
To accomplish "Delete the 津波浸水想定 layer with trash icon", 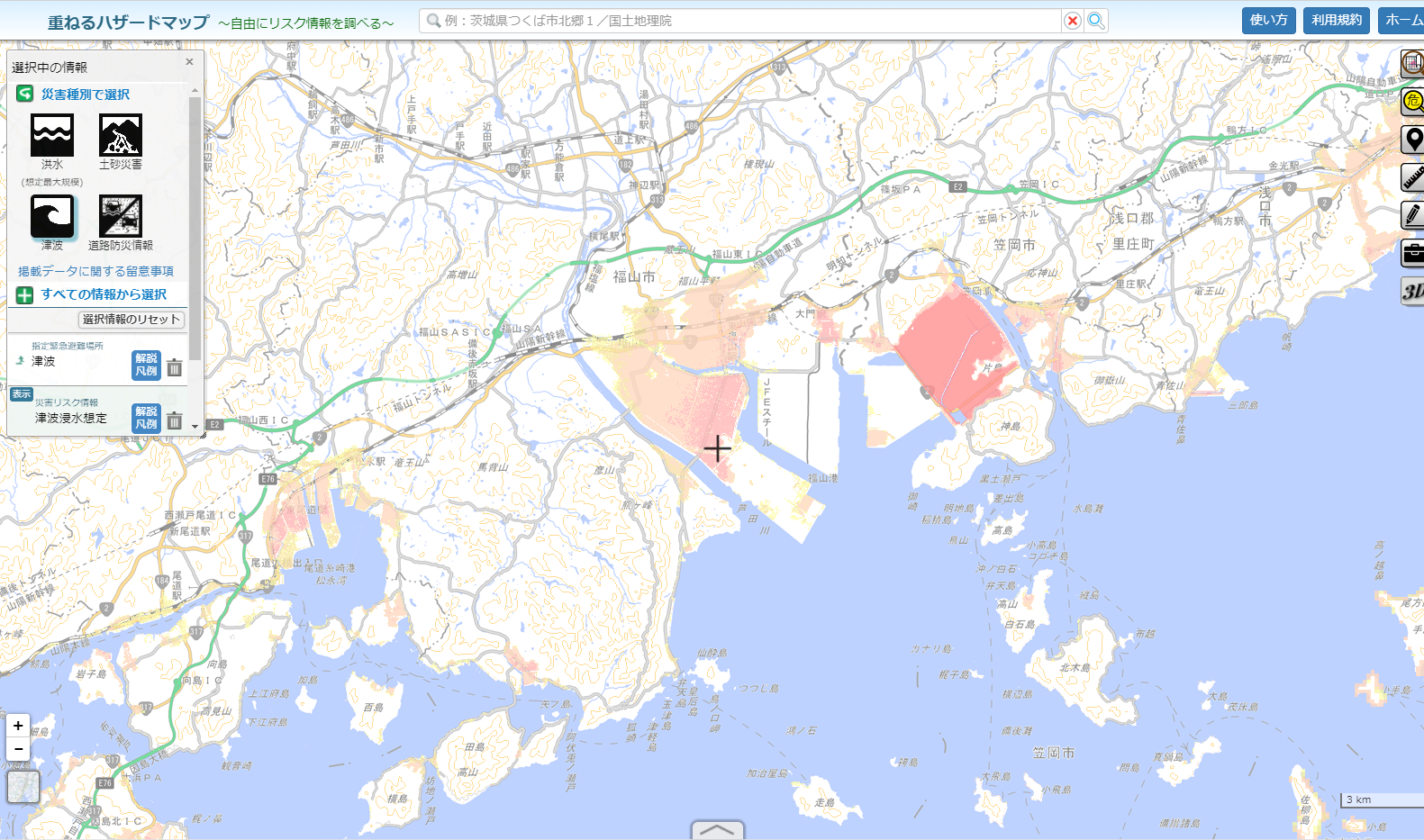I will 175,420.
